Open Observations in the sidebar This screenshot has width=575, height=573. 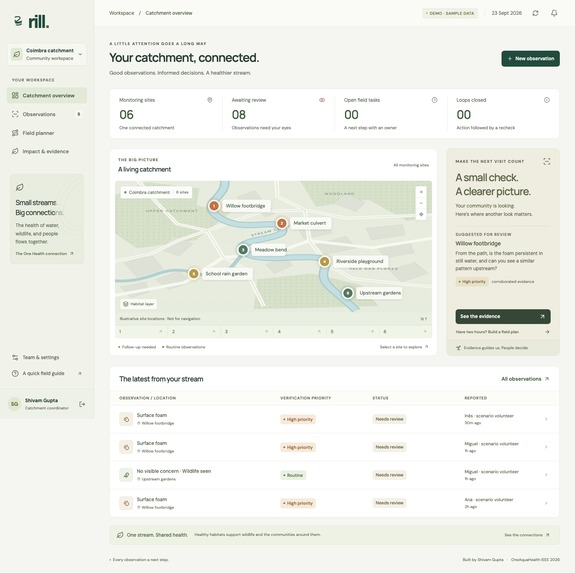pyautogui.click(x=47, y=114)
